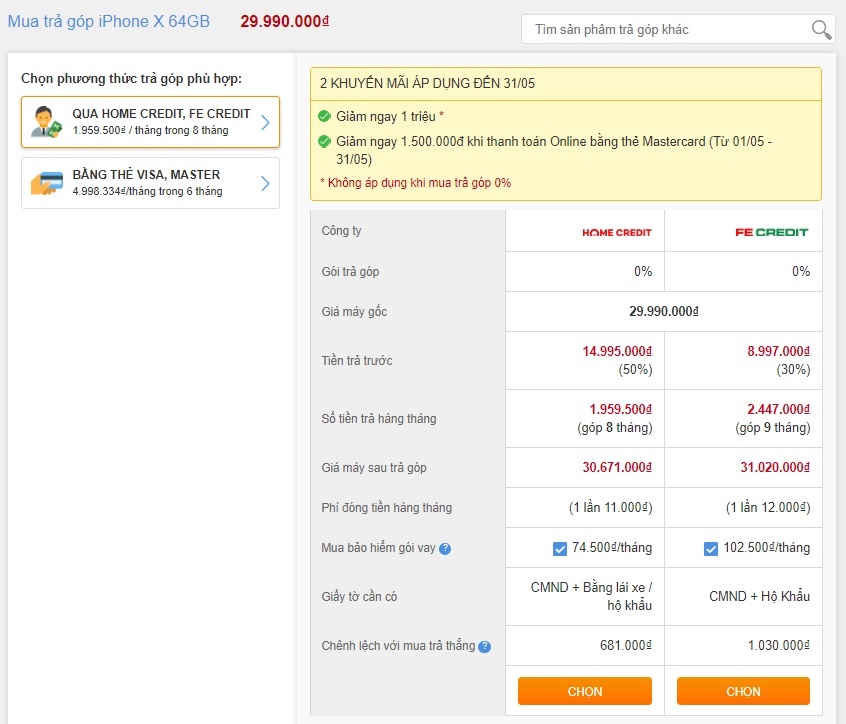The width and height of the screenshot is (846, 724).
Task: Uncheck FE Credit 102.500đ/tháng insurance checkbox
Action: (711, 549)
